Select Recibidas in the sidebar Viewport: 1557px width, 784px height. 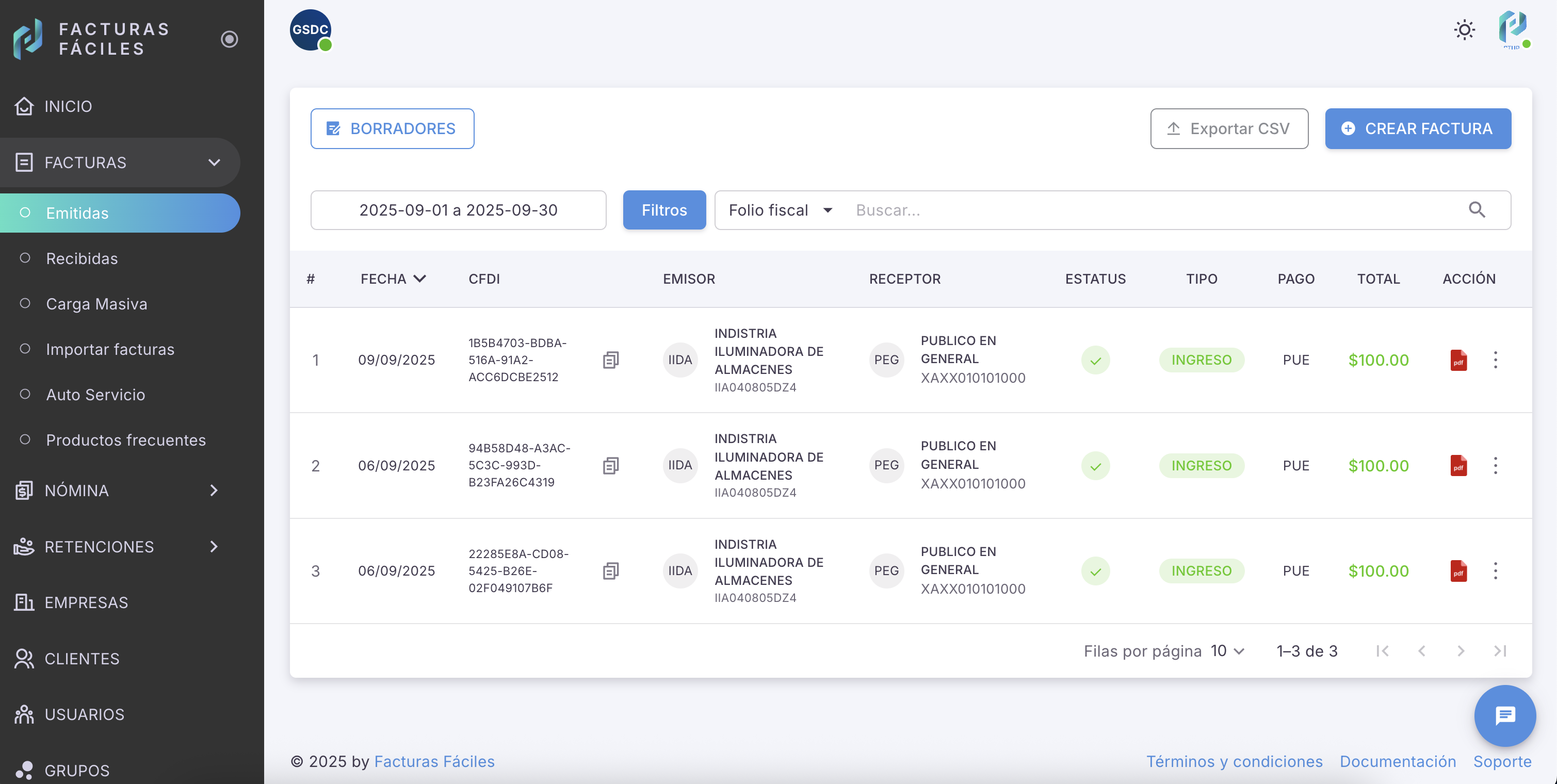click(x=82, y=259)
